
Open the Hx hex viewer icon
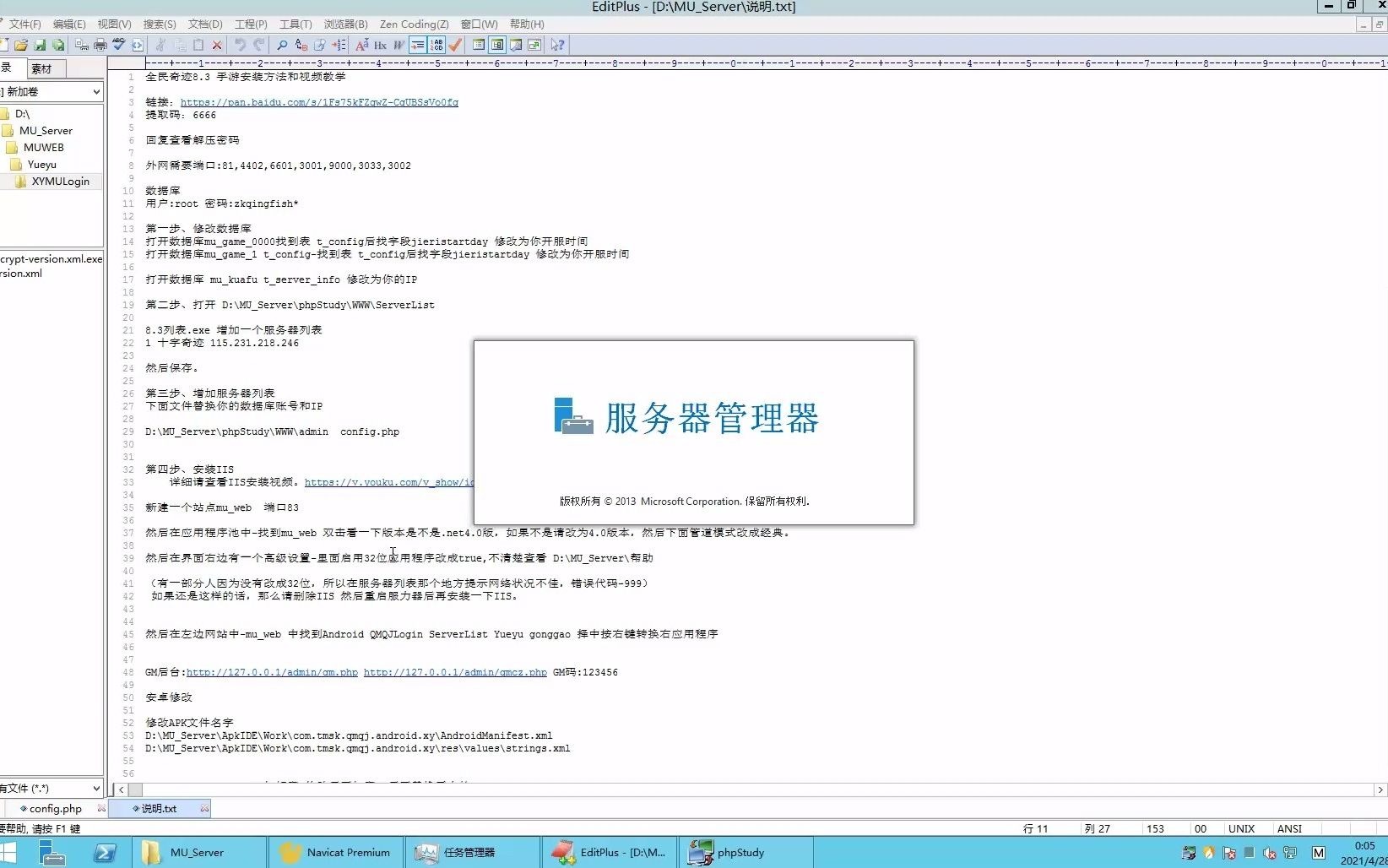tap(381, 45)
